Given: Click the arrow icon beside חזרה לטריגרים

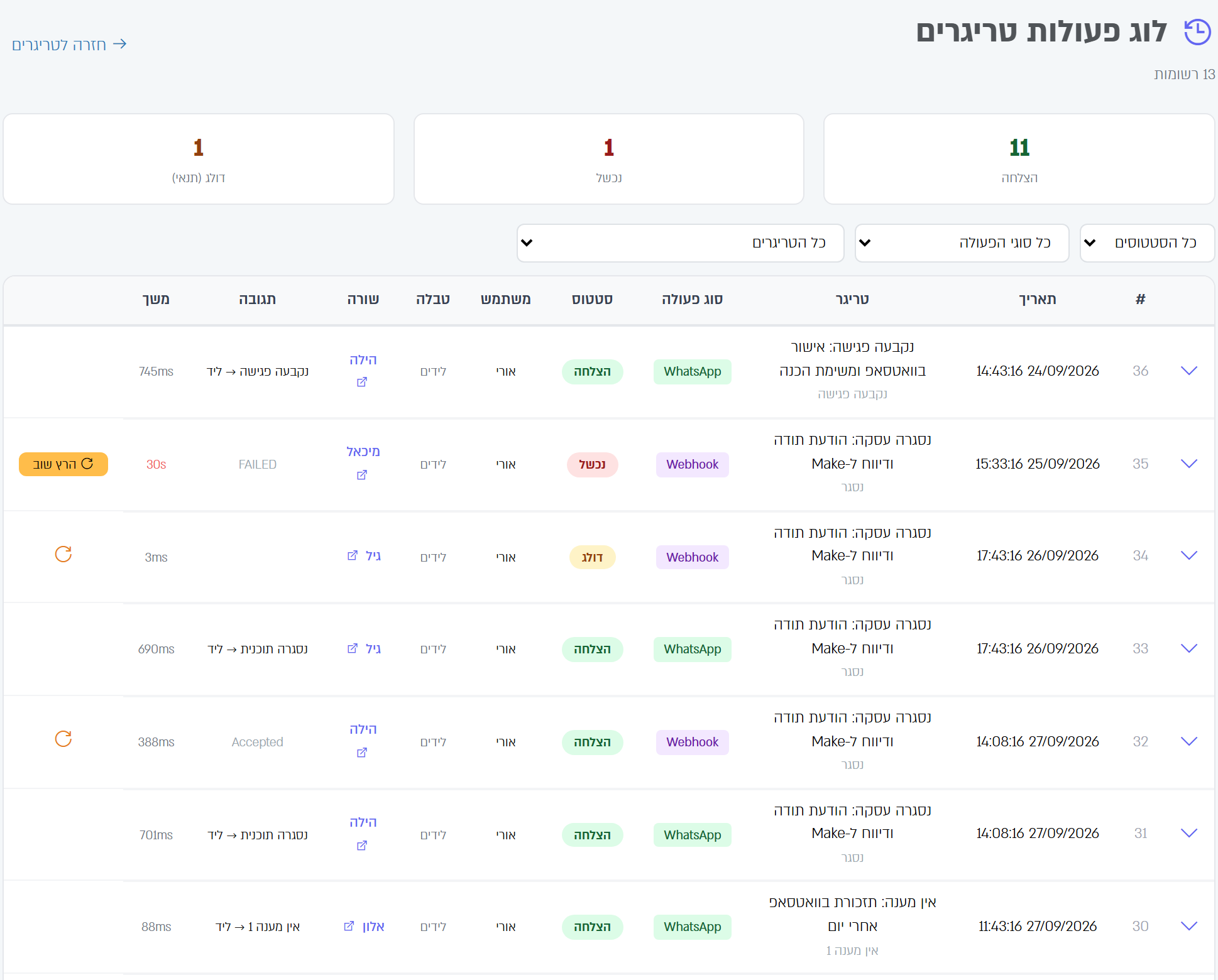Looking at the screenshot, I should [120, 44].
